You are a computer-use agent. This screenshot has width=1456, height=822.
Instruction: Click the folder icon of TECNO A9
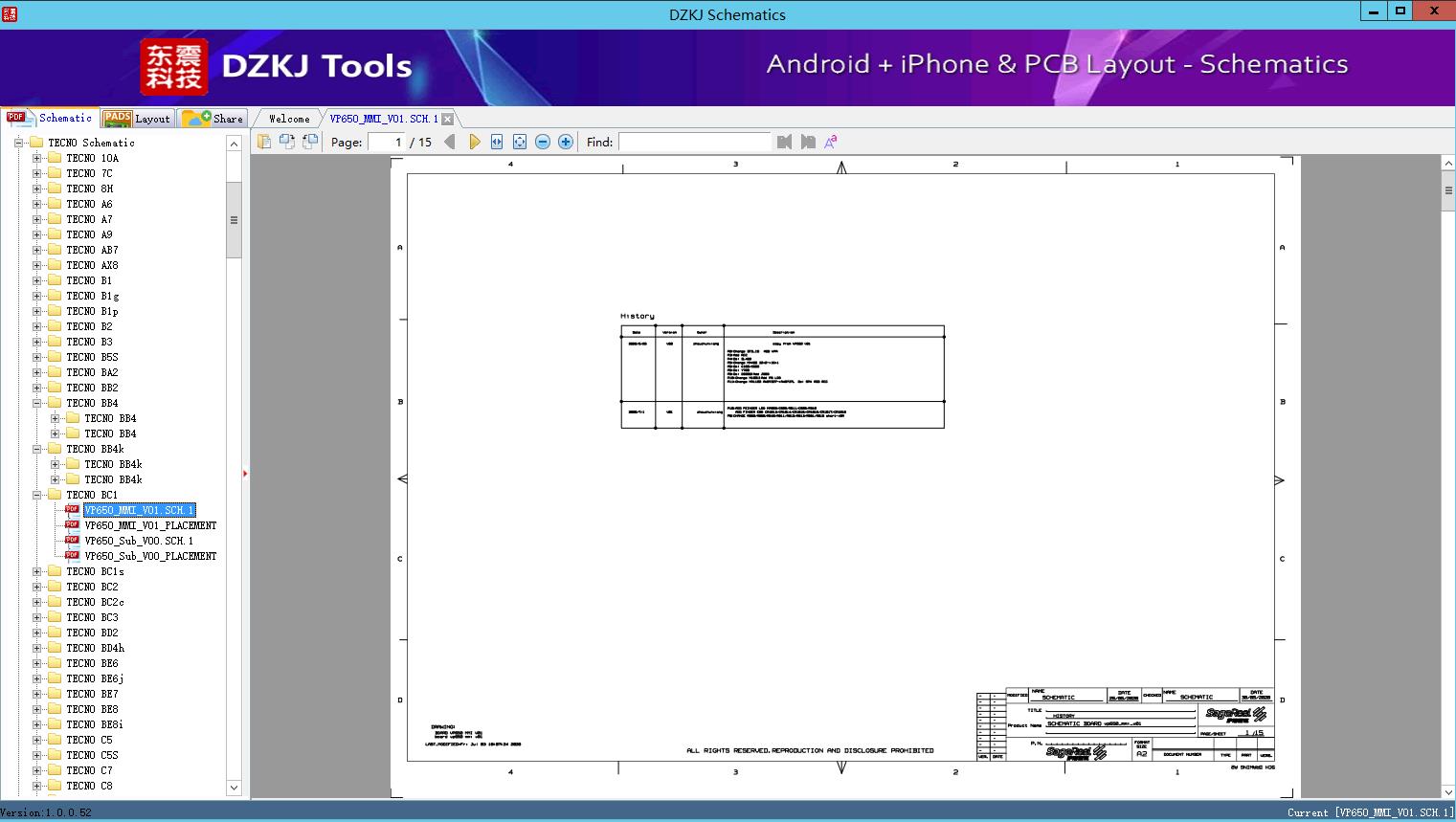point(55,234)
